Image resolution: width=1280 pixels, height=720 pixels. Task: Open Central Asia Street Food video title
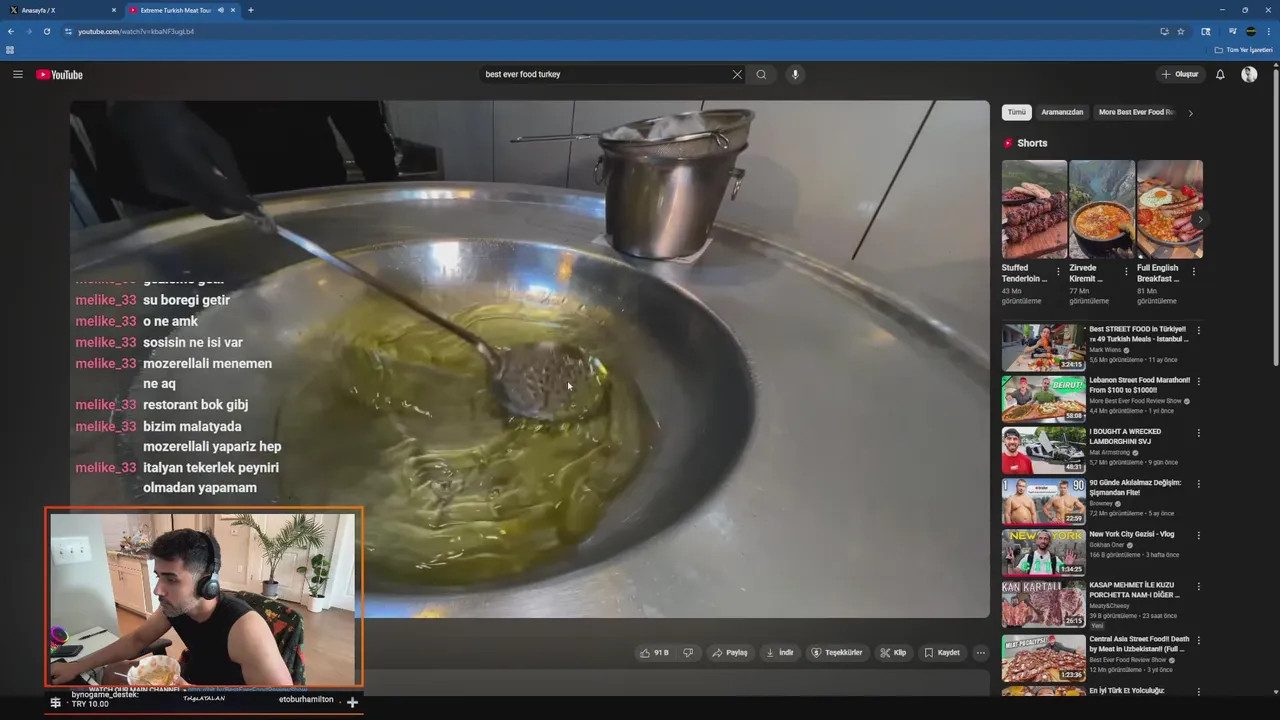pyautogui.click(x=1139, y=644)
